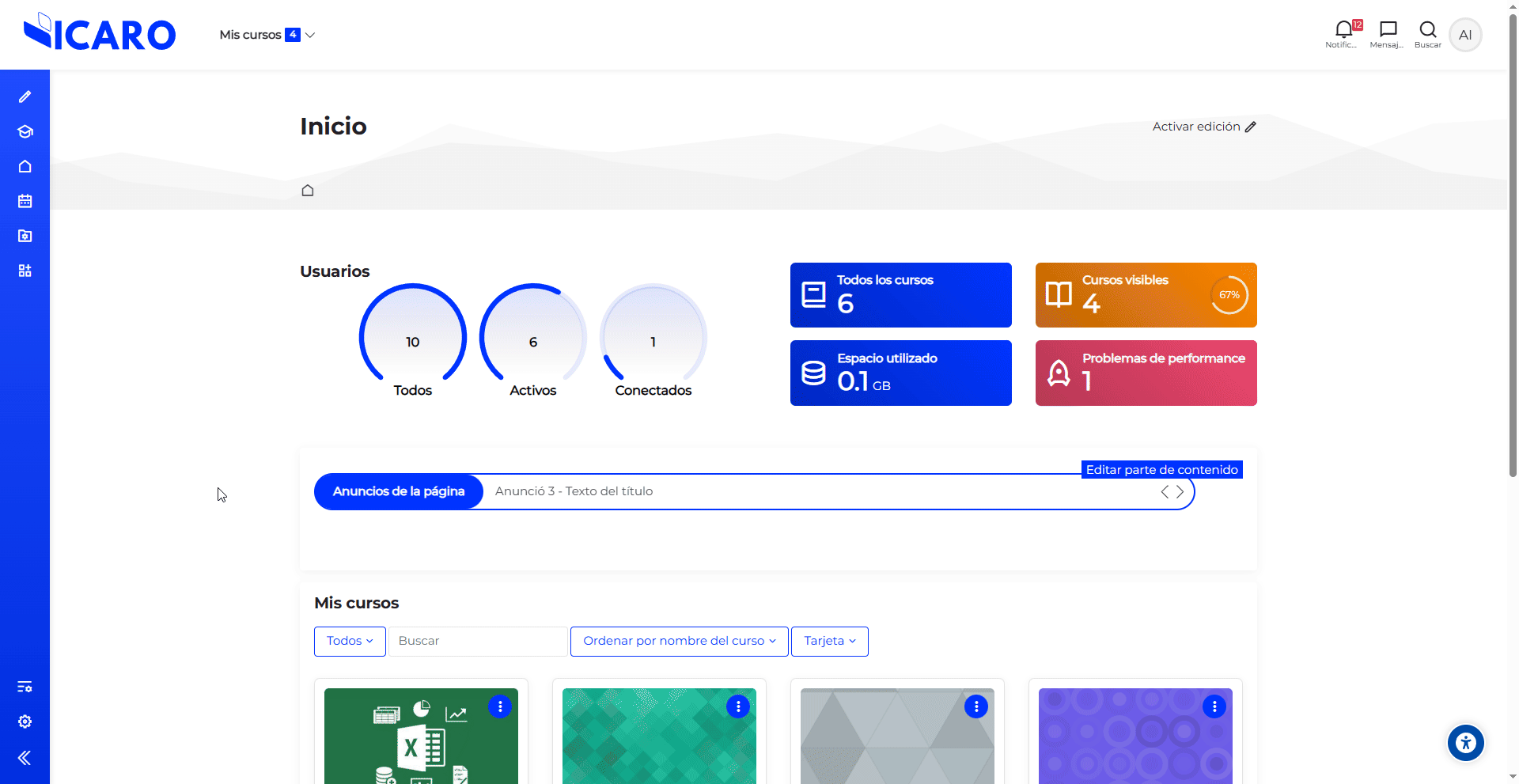The image size is (1519, 784).
Task: Expand the Mis cursos dropdown in the header
Action: (266, 35)
